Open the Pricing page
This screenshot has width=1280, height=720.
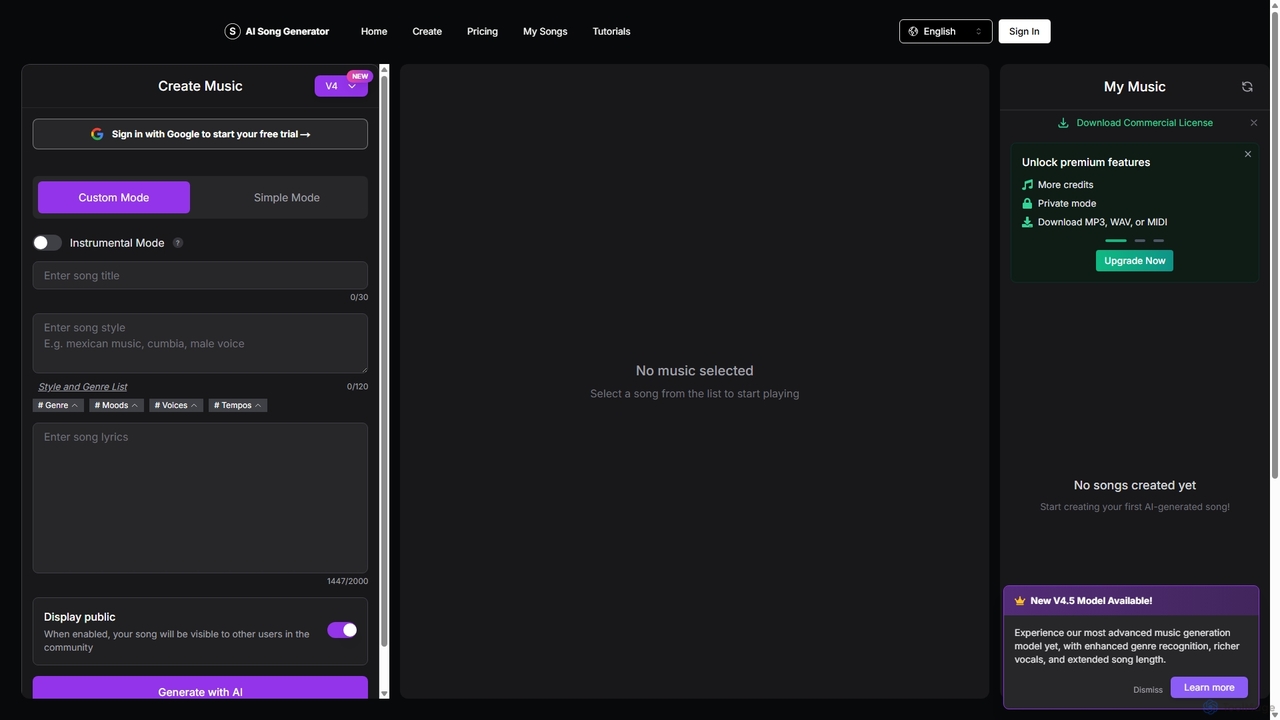(x=482, y=32)
